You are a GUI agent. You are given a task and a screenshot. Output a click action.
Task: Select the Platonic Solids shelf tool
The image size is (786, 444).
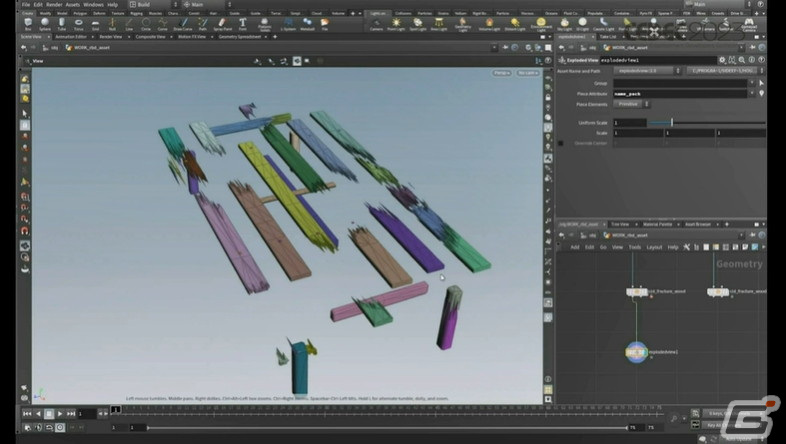click(x=264, y=24)
